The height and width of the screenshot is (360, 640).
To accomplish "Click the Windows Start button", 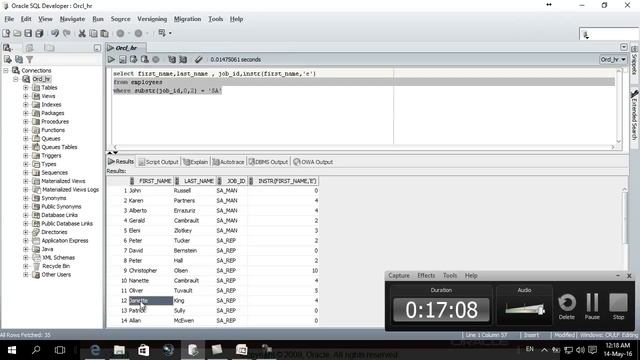I will [12, 350].
